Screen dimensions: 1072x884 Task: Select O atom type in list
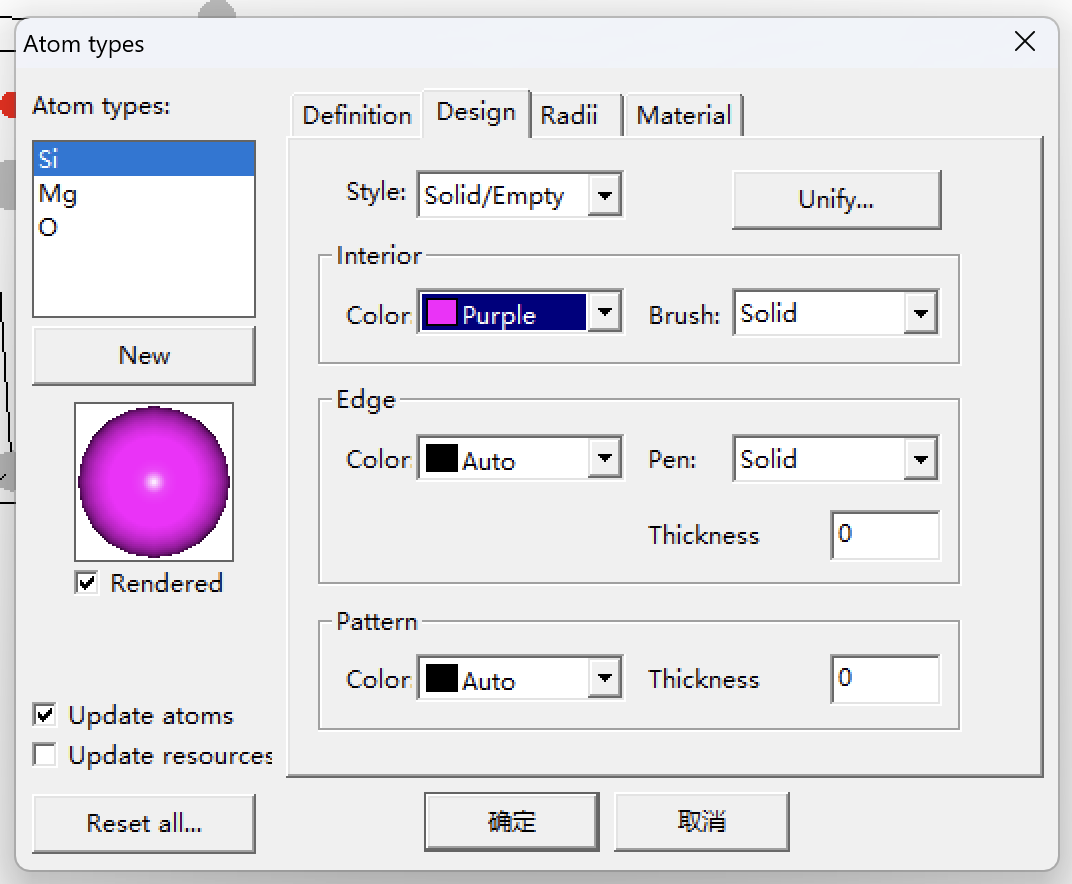pyautogui.click(x=143, y=227)
